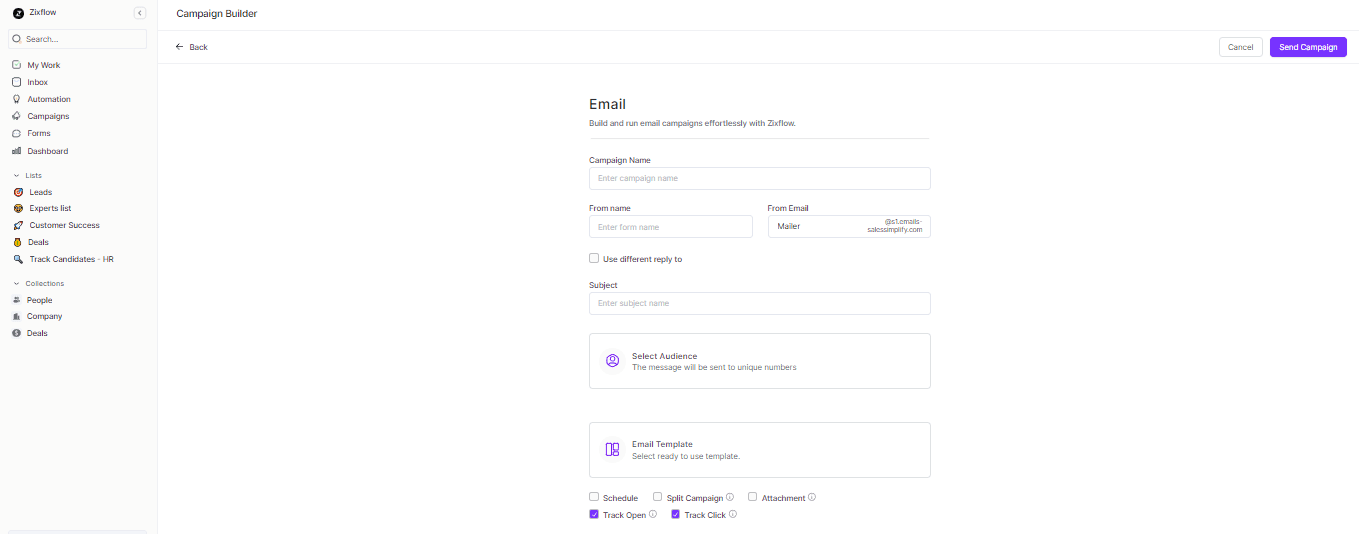Click the Zixflow logo icon
This screenshot has height=534, width=1359.
17,13
